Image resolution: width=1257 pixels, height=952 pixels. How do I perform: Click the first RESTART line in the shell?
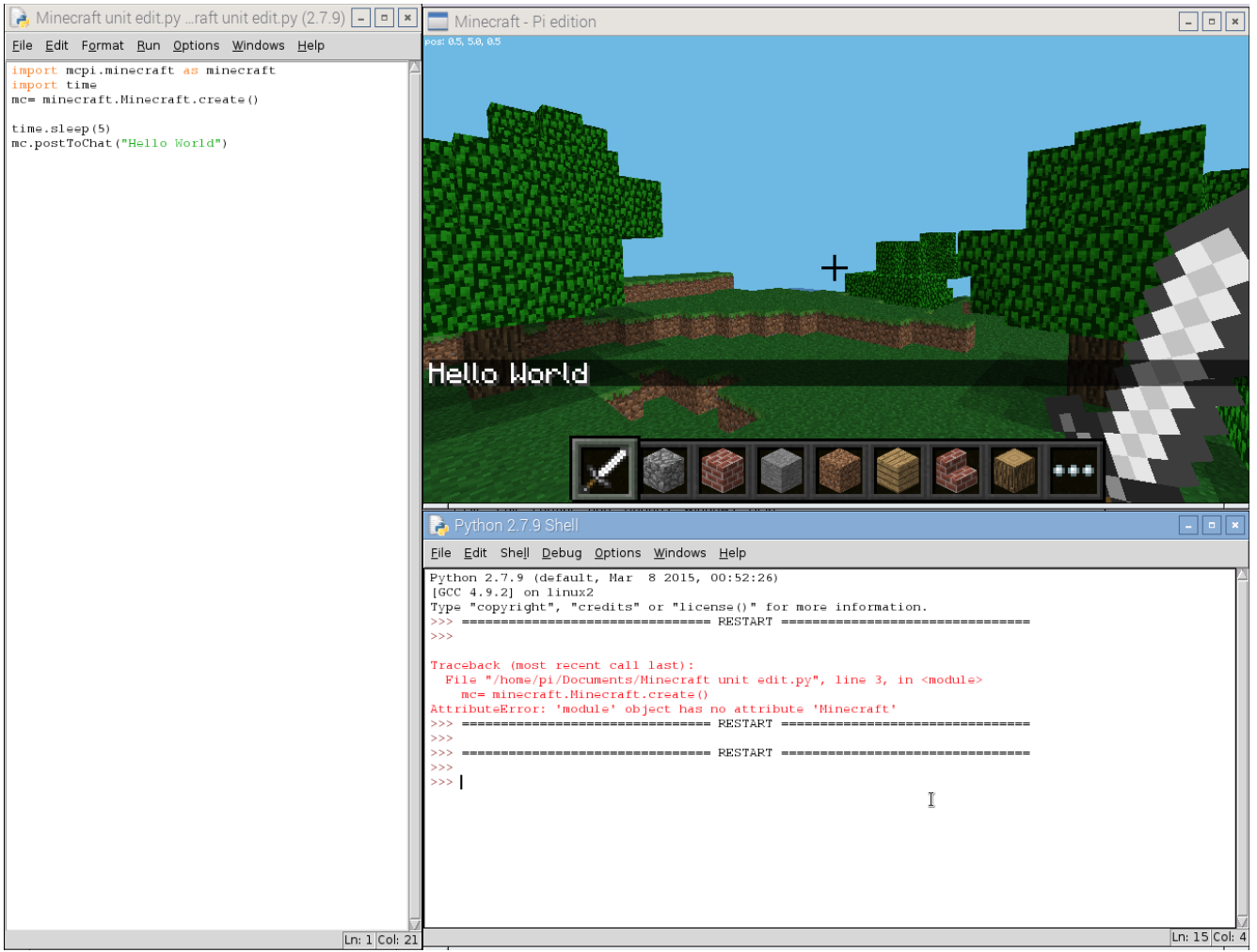[x=730, y=622]
